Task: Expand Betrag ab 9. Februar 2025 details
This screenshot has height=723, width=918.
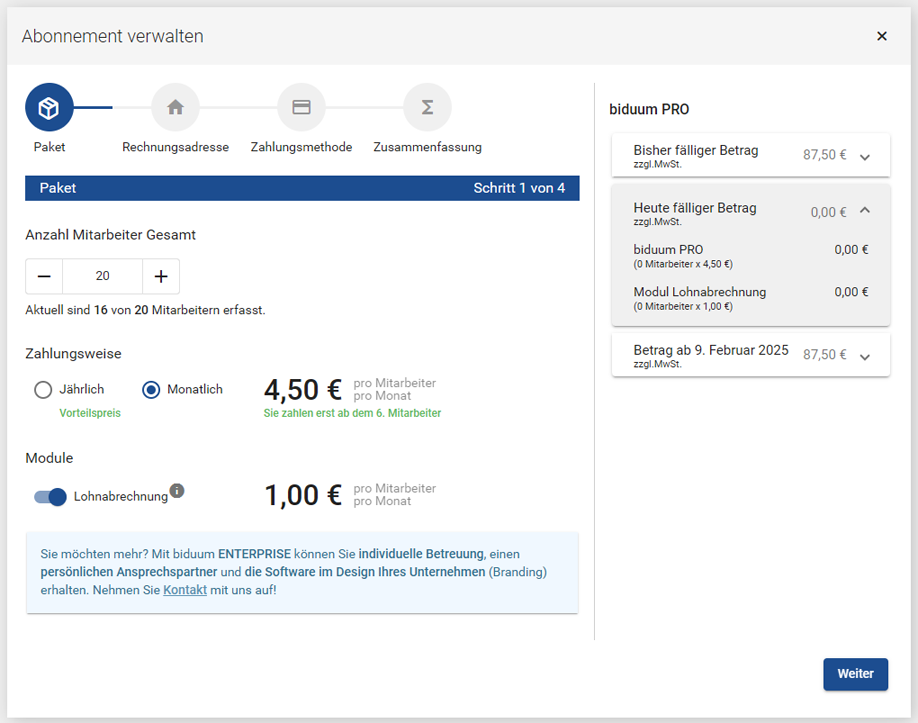Action: point(865,354)
